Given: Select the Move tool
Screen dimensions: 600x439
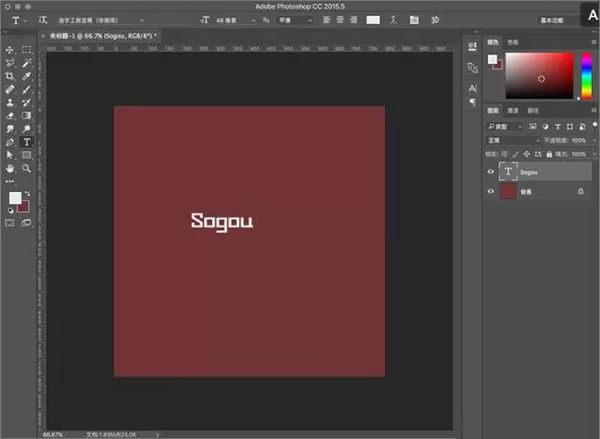Looking at the screenshot, I should (x=10, y=50).
